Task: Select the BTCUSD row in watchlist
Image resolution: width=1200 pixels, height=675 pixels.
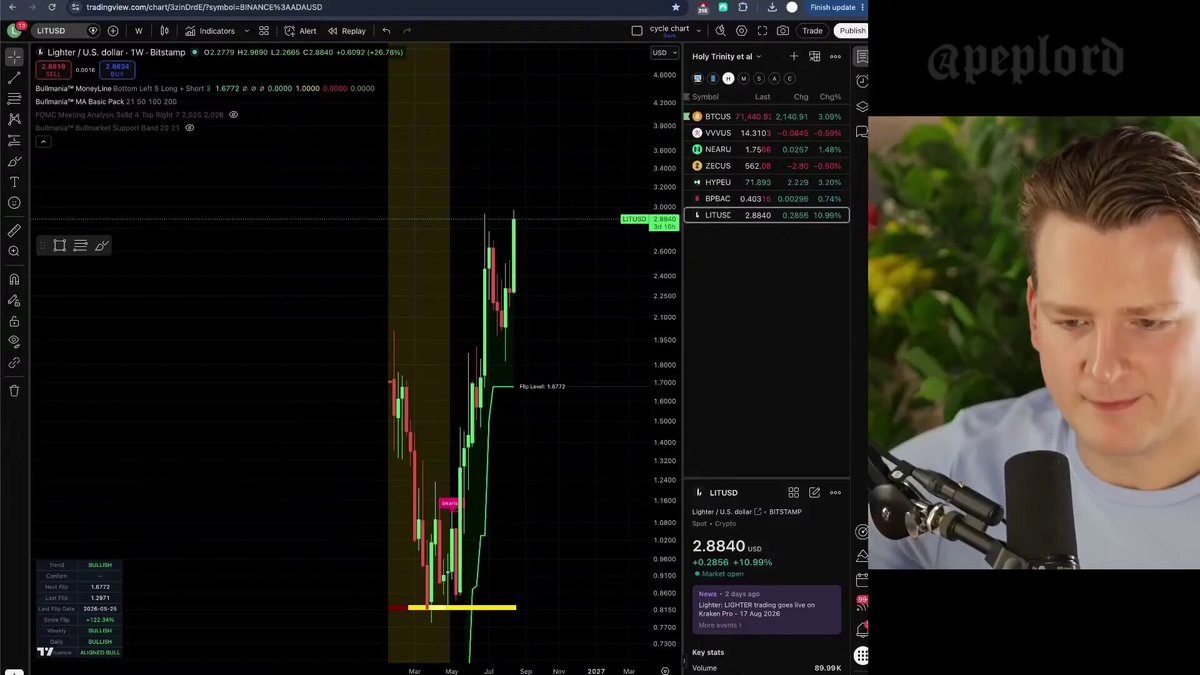Action: (x=766, y=116)
